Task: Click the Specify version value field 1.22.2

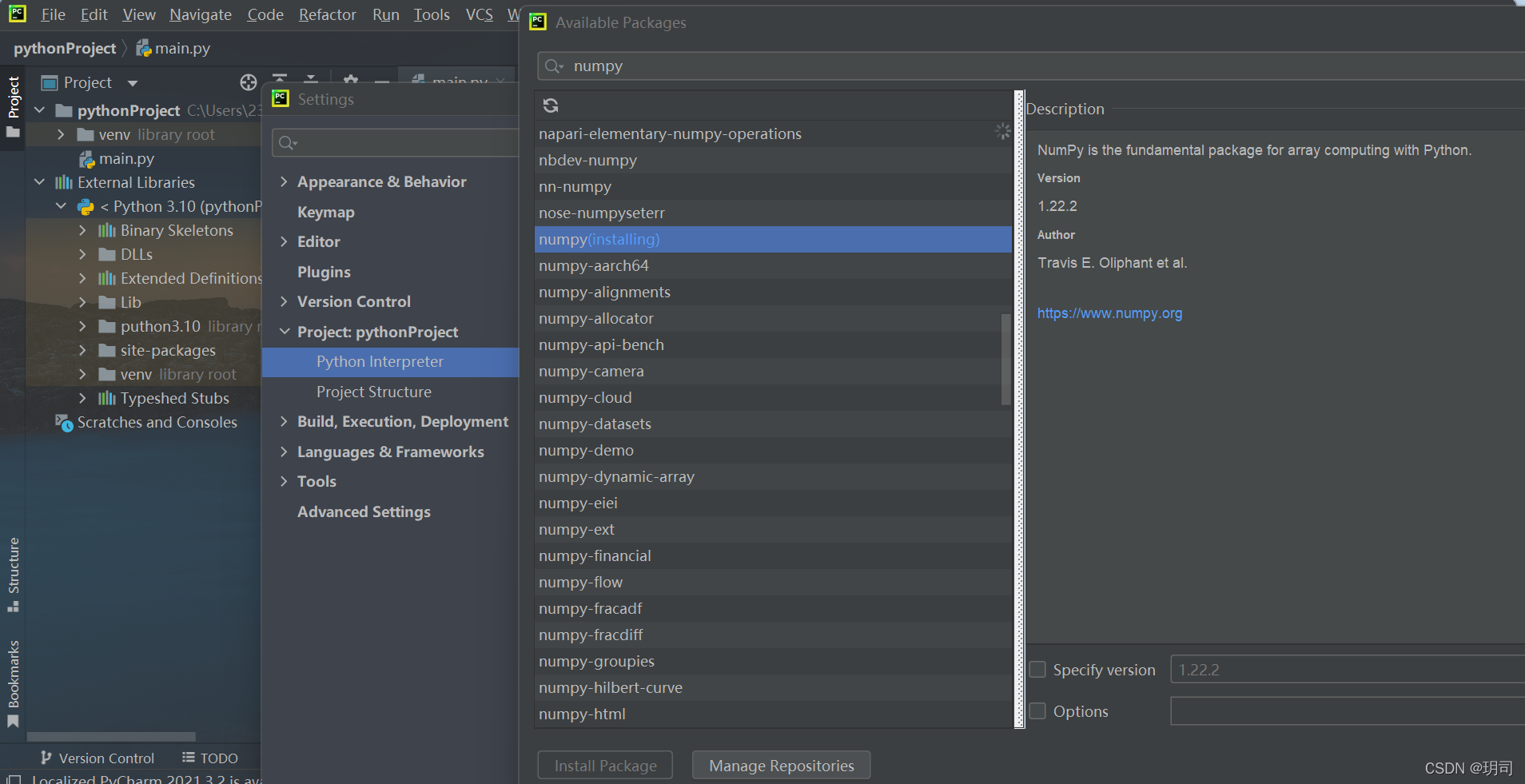Action: [1348, 670]
